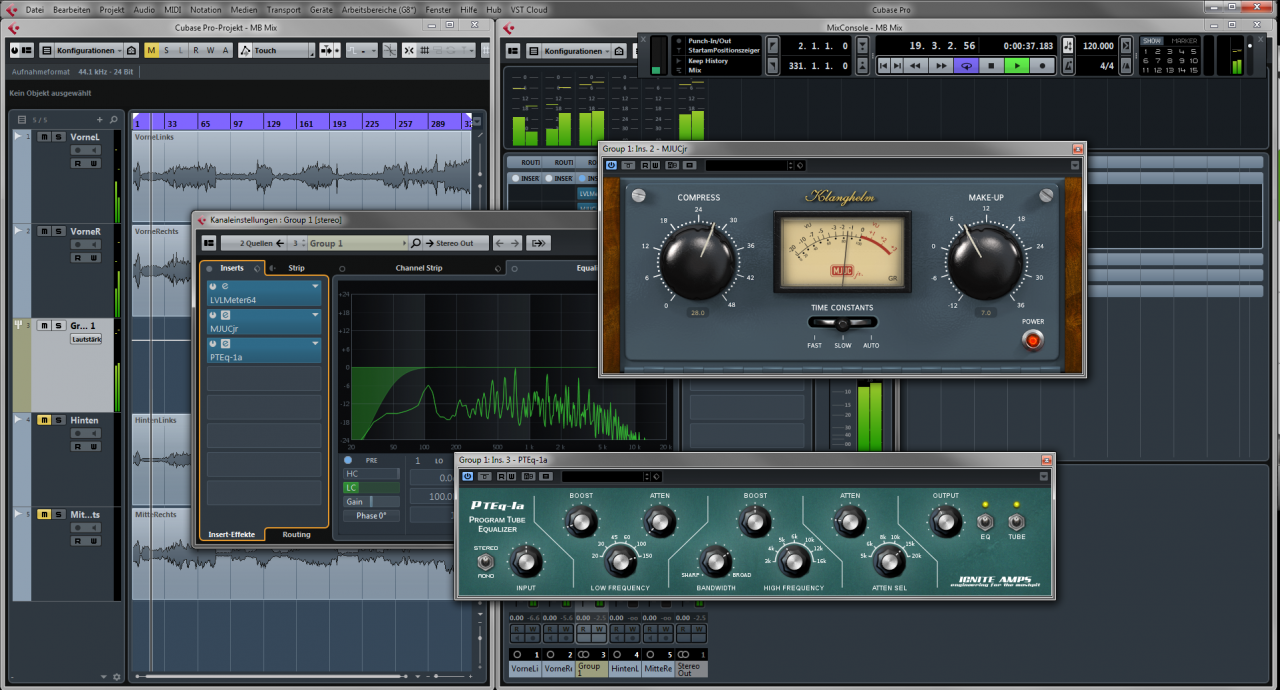The width and height of the screenshot is (1280, 690).
Task: Open the MJUCjr insert slot dropdown arrow
Action: [315, 315]
